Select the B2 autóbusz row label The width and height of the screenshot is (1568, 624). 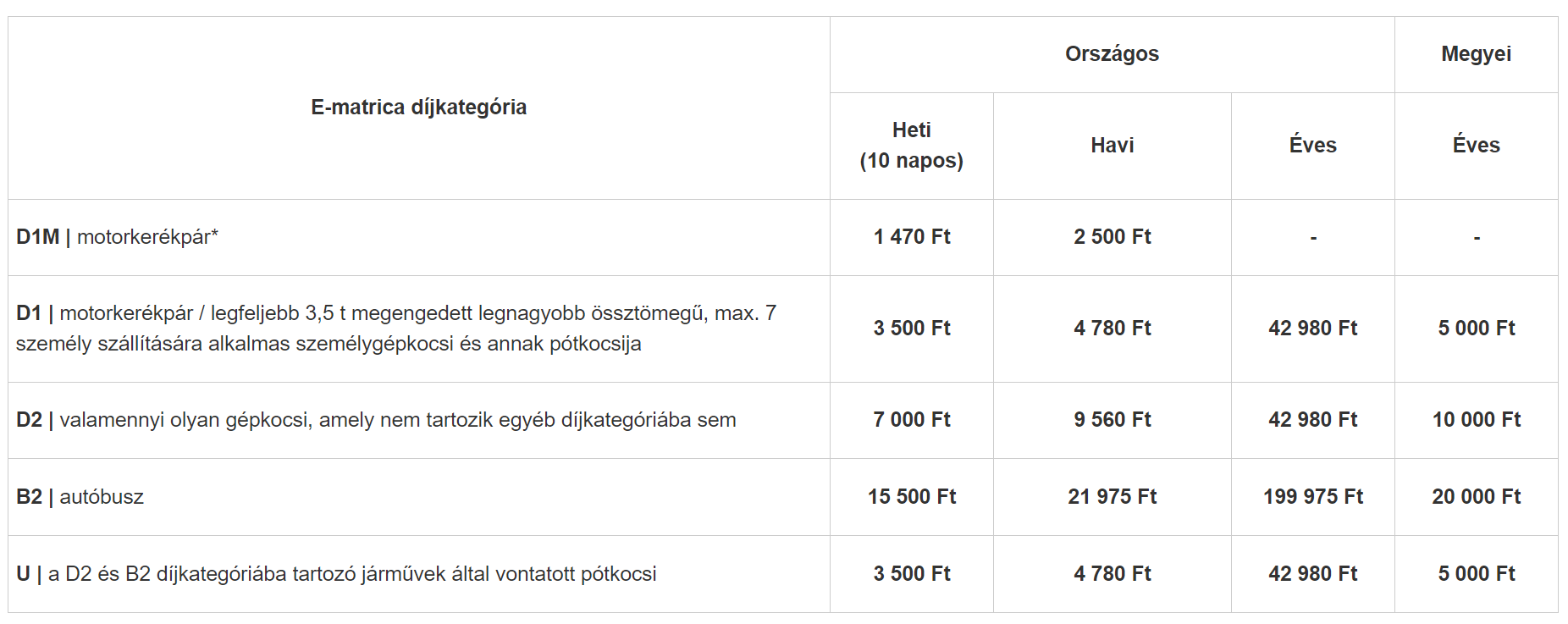point(80,497)
